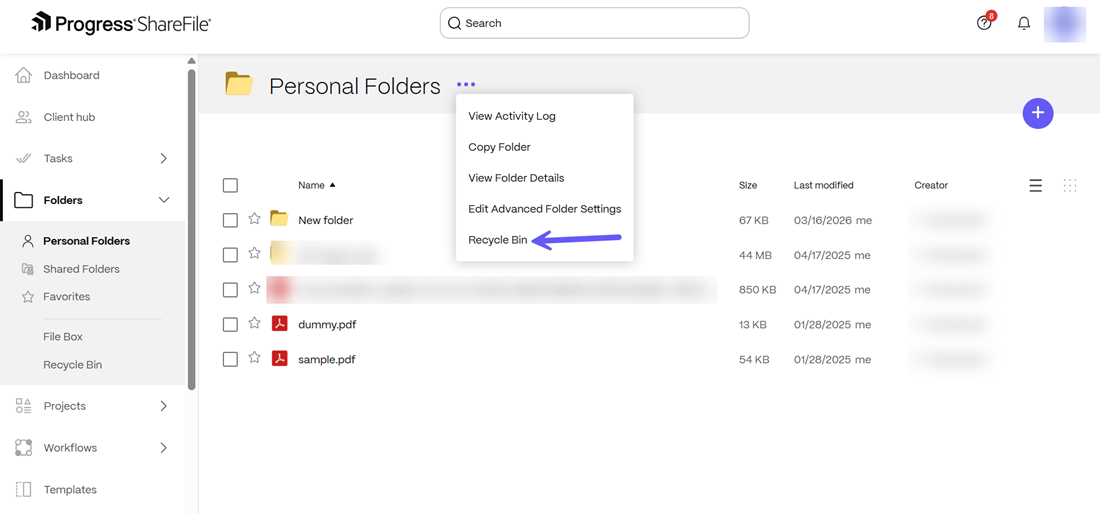1100x514 pixels.
Task: Switch to grid view icon
Action: 1070,185
